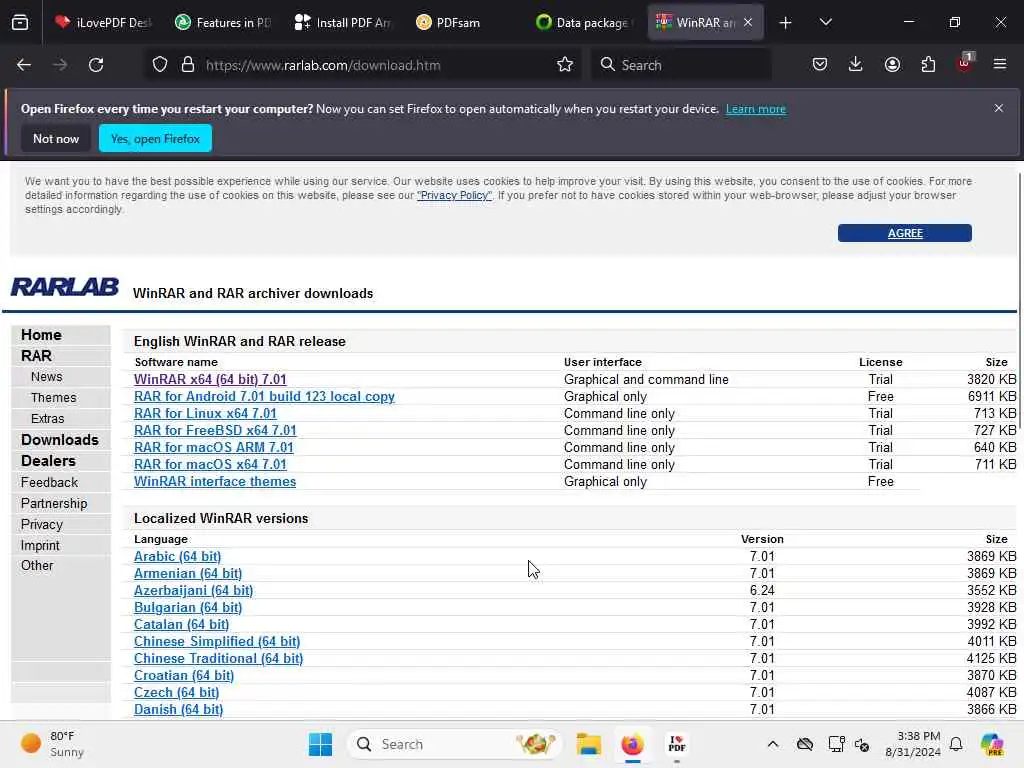Open a new tab with plus icon

(786, 23)
